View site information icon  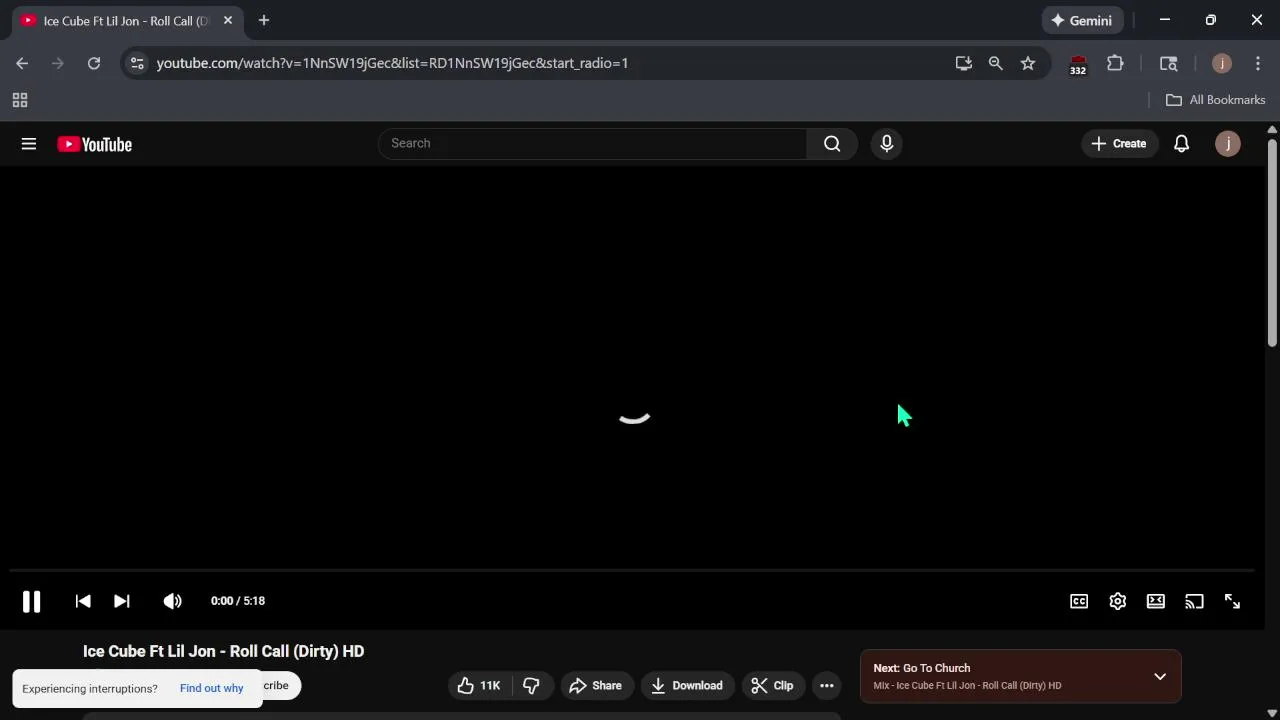[137, 63]
